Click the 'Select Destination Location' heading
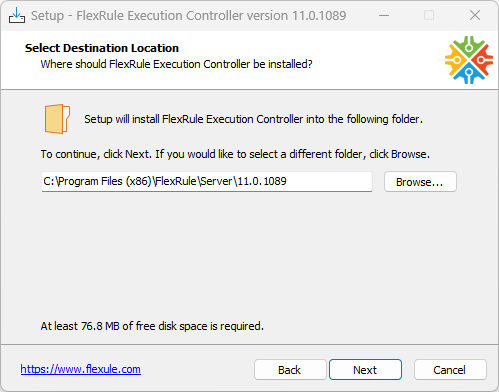This screenshot has height=392, width=499. pyautogui.click(x=102, y=48)
